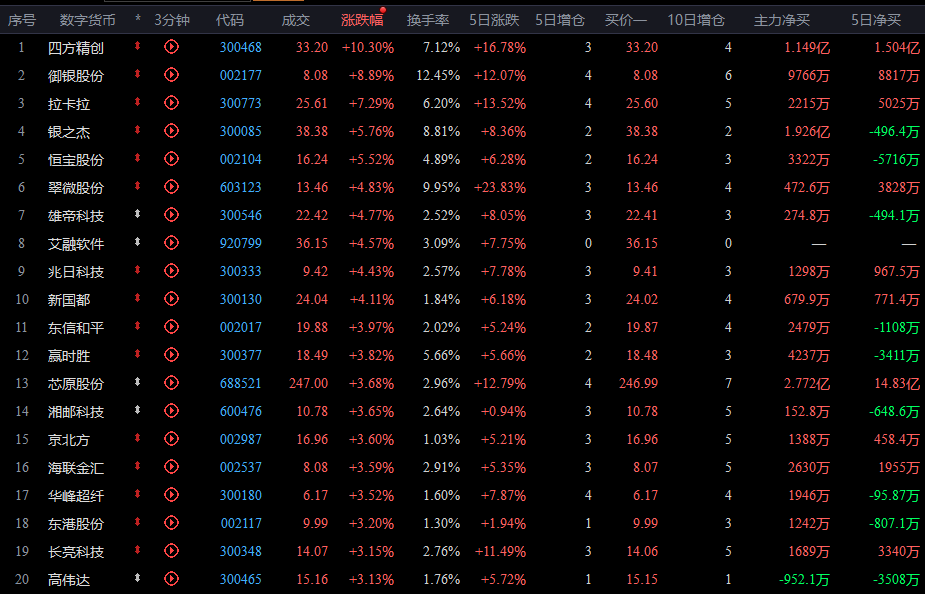Click the play icon in 艾融软件 row
This screenshot has height=594, width=925.
(171, 243)
